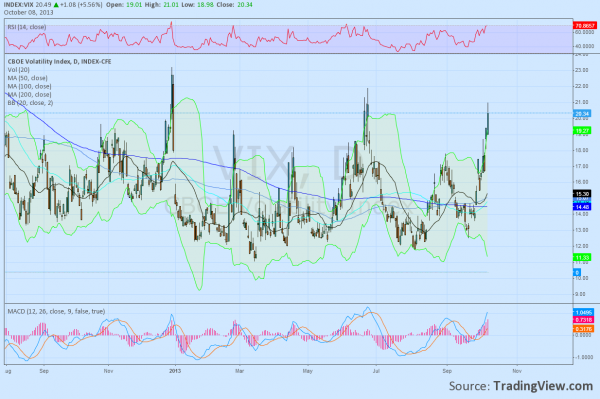The width and height of the screenshot is (600, 399).
Task: Click the INDEX:VIX 20.49 ticker header
Action: point(28,5)
